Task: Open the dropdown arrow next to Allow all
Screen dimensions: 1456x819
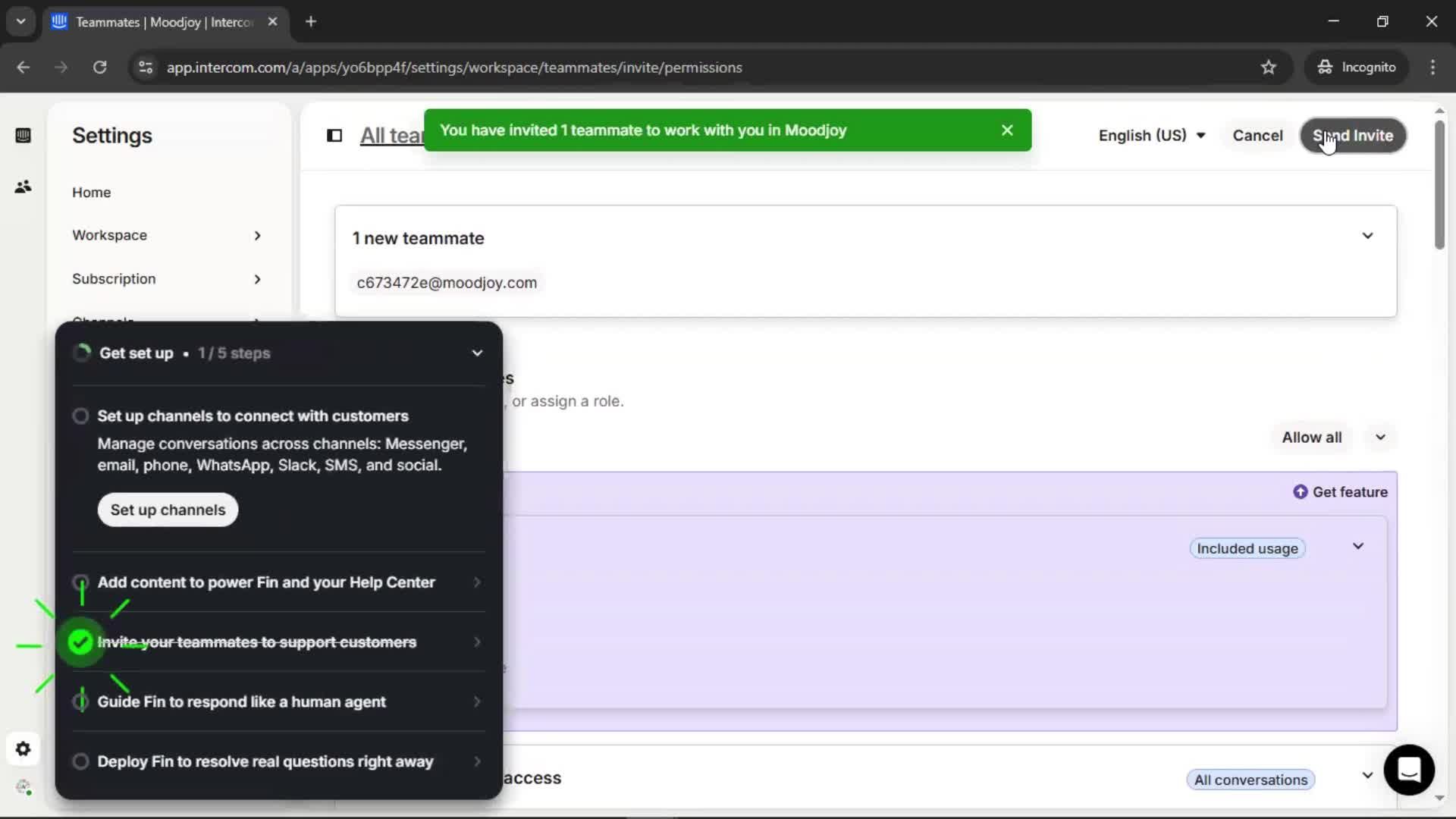Action: 1380,438
